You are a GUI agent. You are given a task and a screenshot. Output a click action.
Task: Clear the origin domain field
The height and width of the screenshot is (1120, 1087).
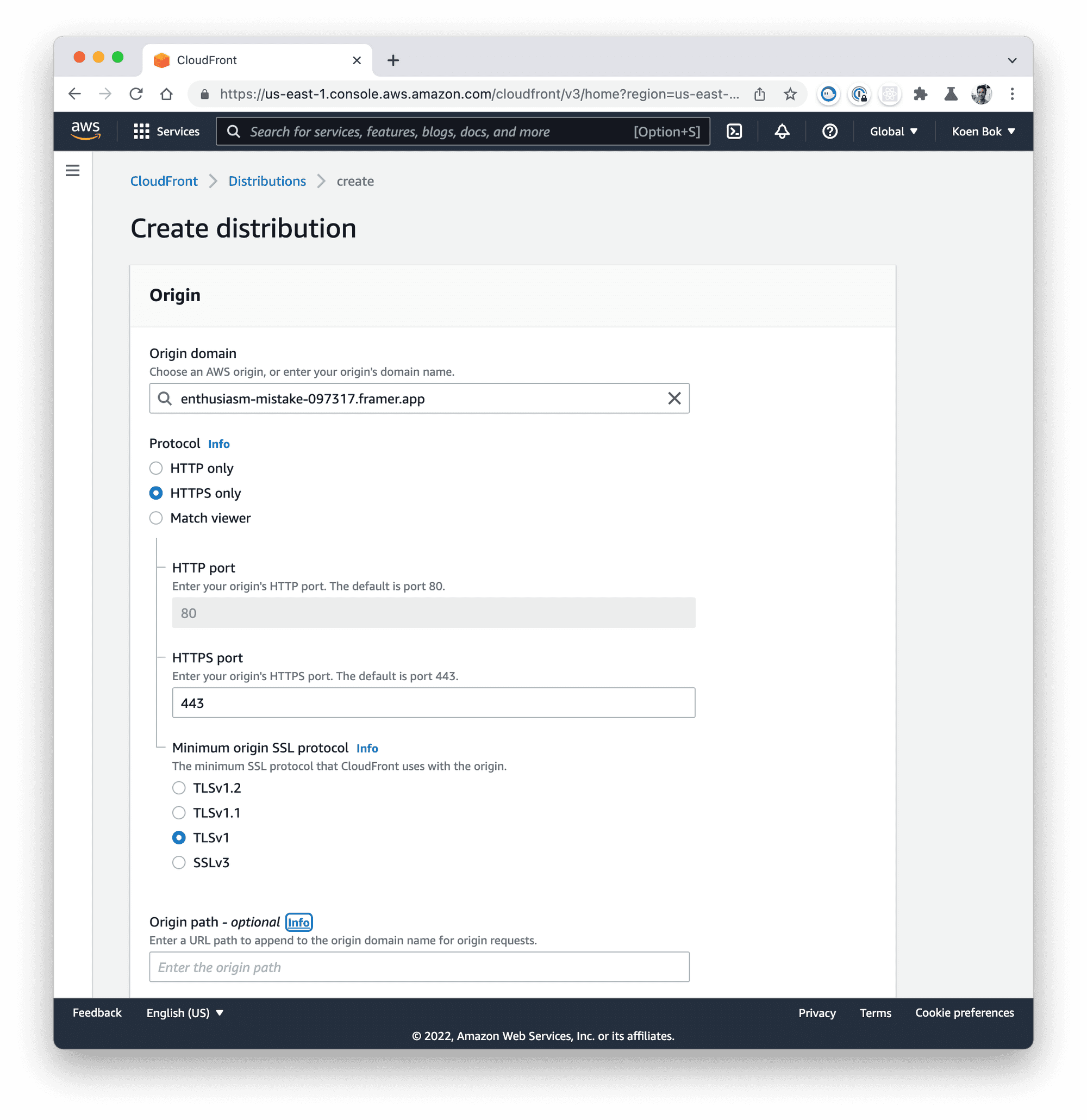pyautogui.click(x=674, y=399)
